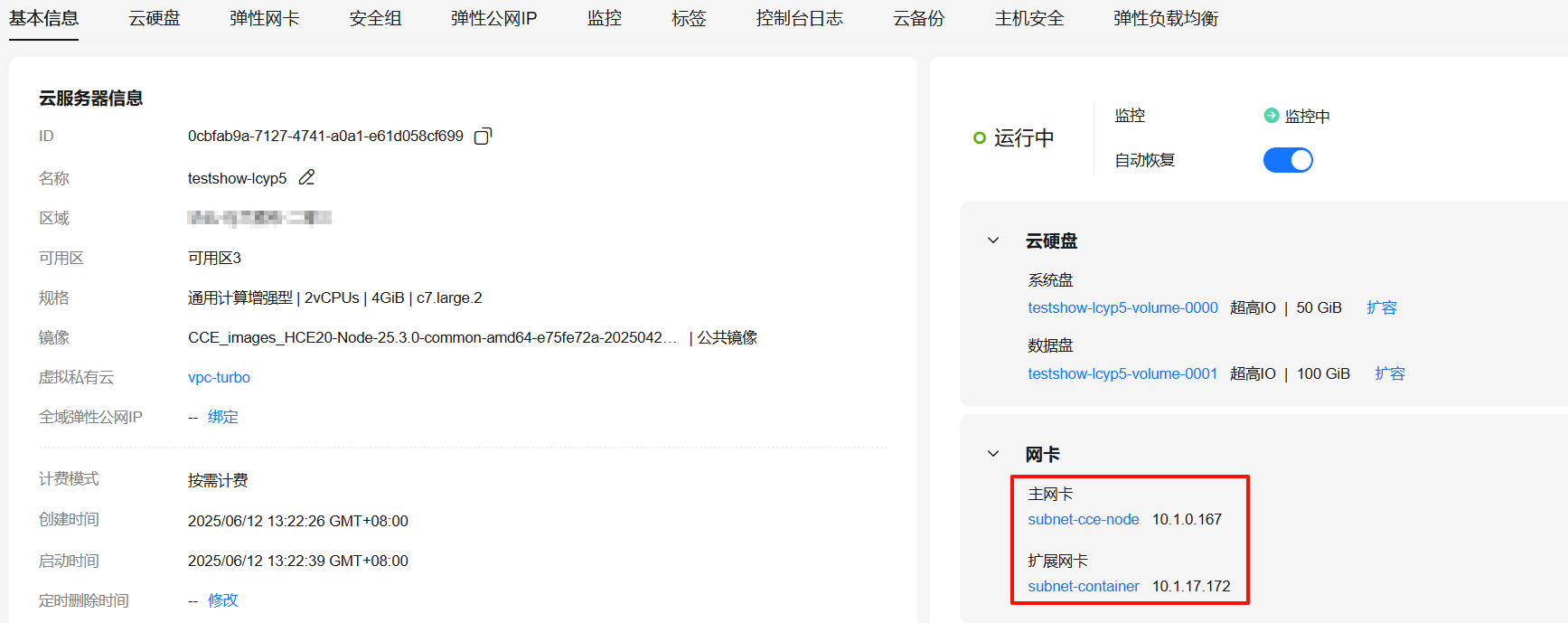The height and width of the screenshot is (623, 1568).
Task: Click 绑定 next to 全域弹性公网IP
Action: [223, 417]
